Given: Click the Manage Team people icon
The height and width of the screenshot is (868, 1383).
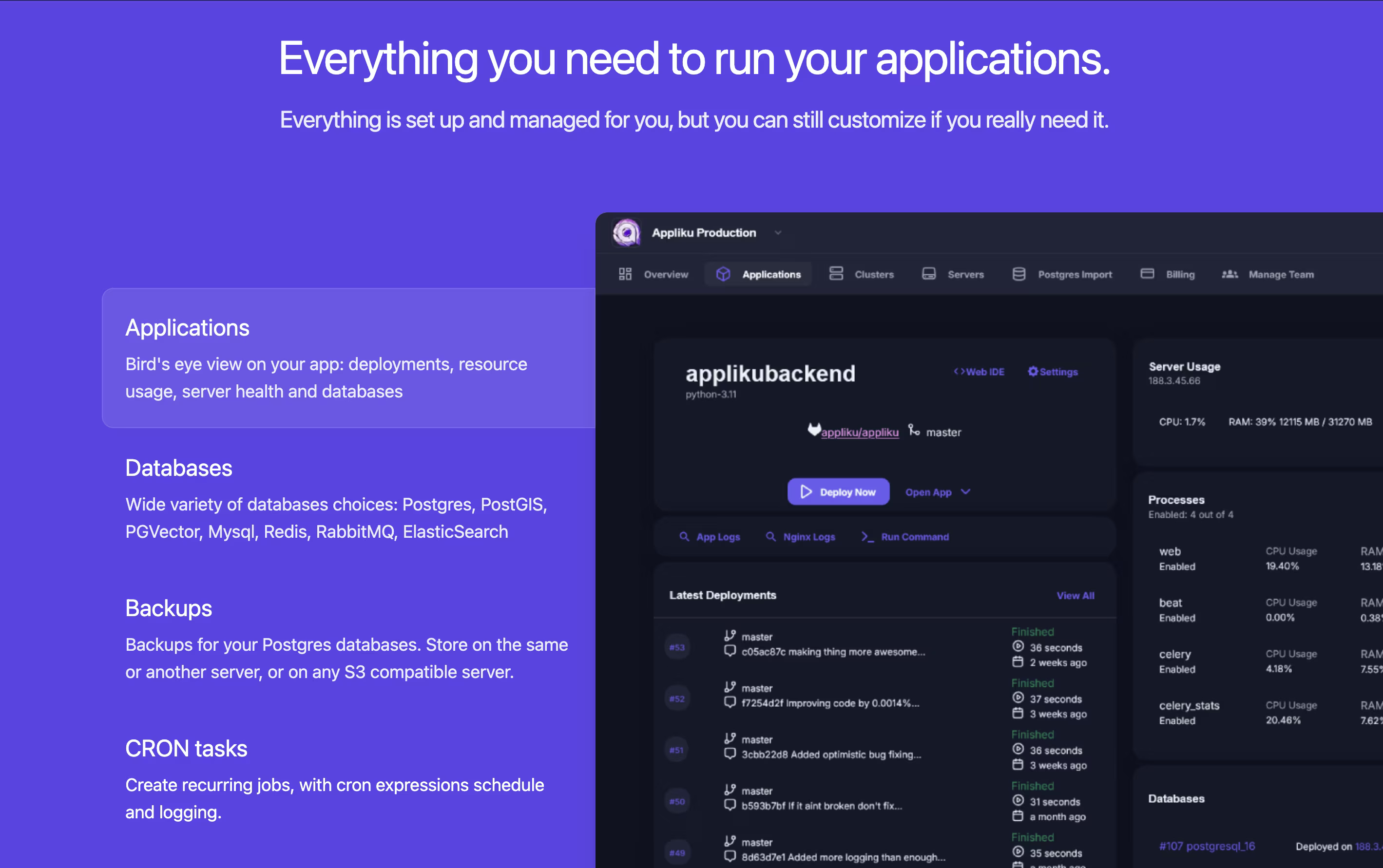Looking at the screenshot, I should [1229, 274].
